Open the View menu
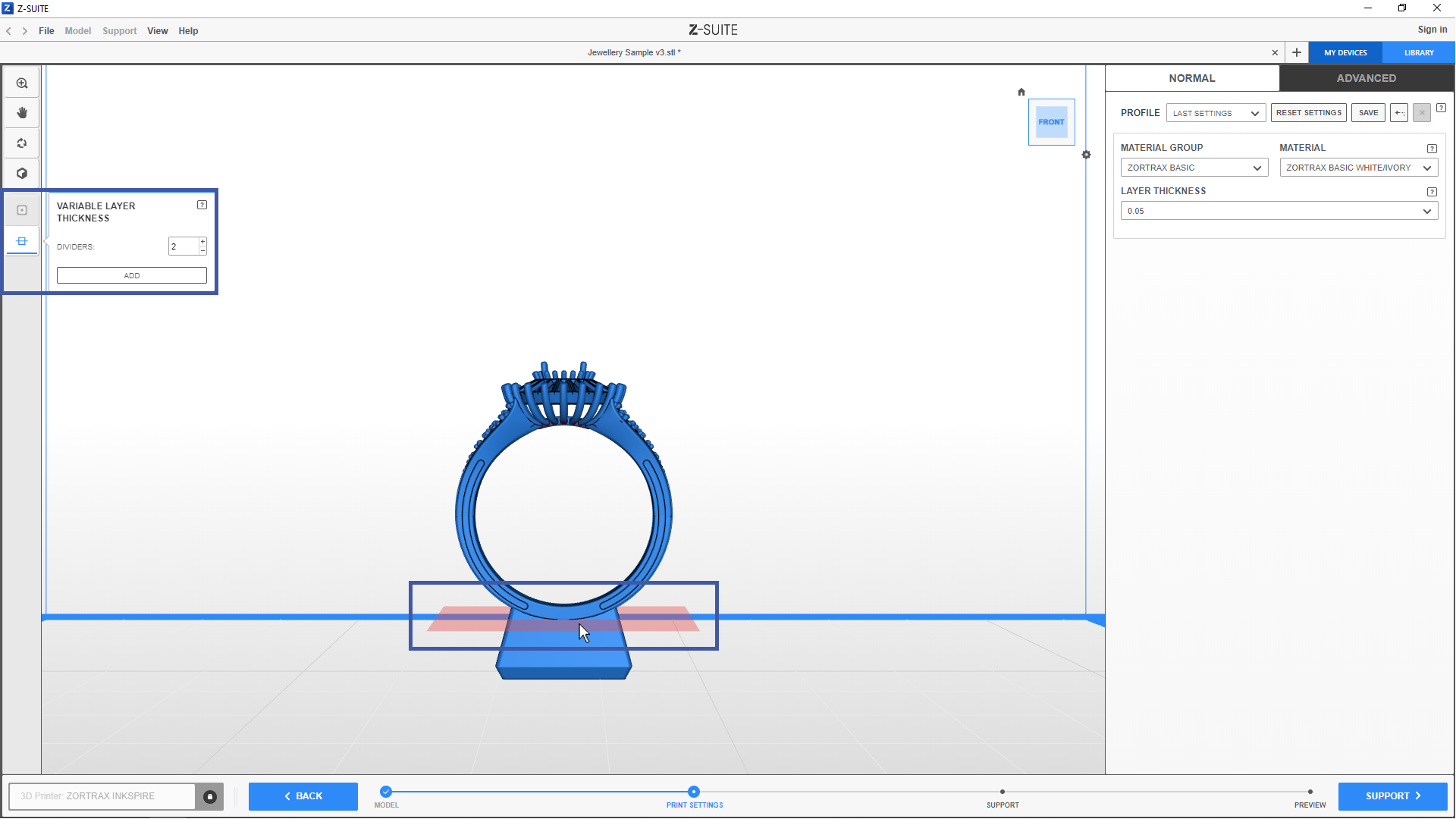Viewport: 1456px width, 819px height. (x=157, y=31)
